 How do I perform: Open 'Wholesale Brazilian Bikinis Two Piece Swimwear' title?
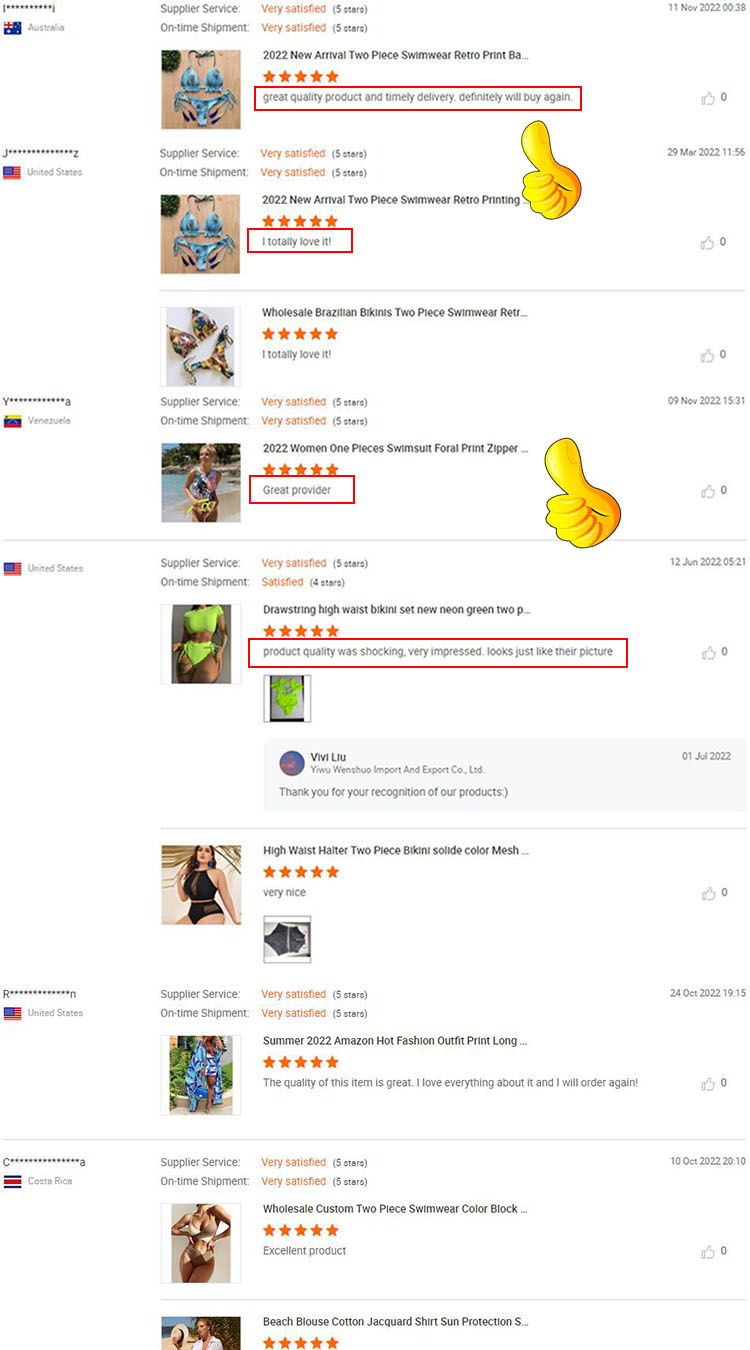point(394,313)
